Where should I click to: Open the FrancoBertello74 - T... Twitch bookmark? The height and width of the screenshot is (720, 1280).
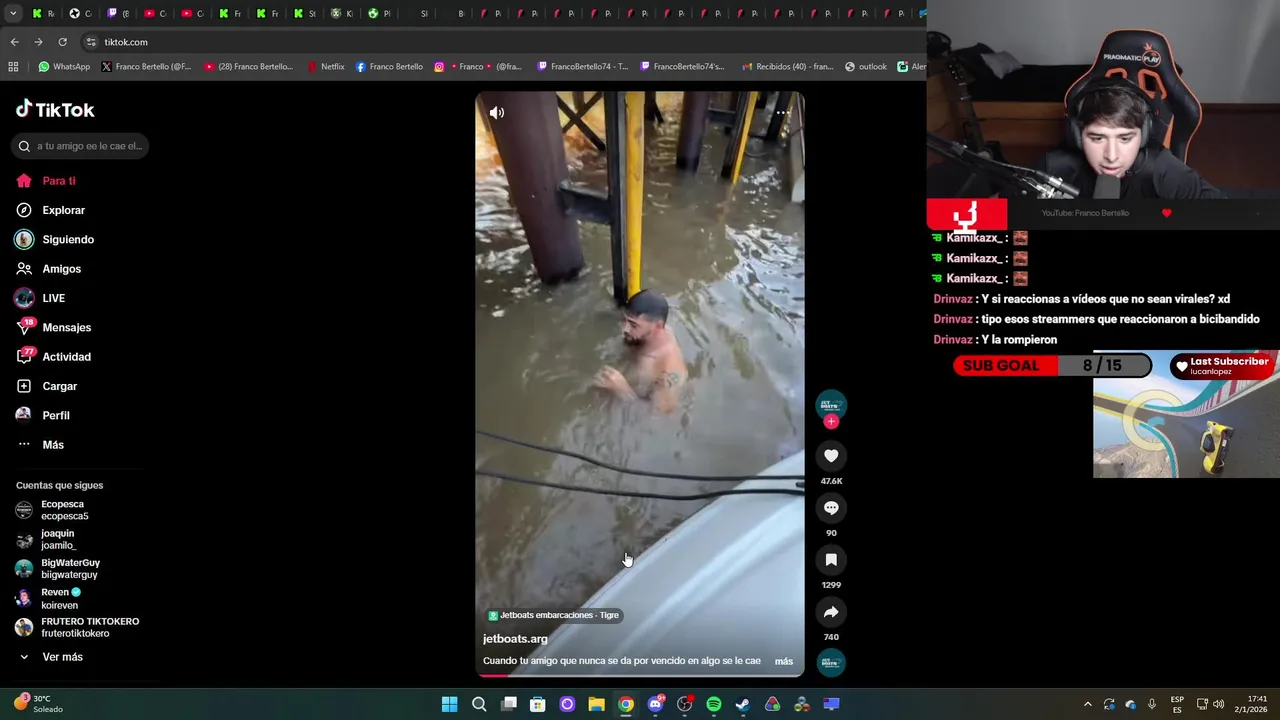tap(583, 67)
